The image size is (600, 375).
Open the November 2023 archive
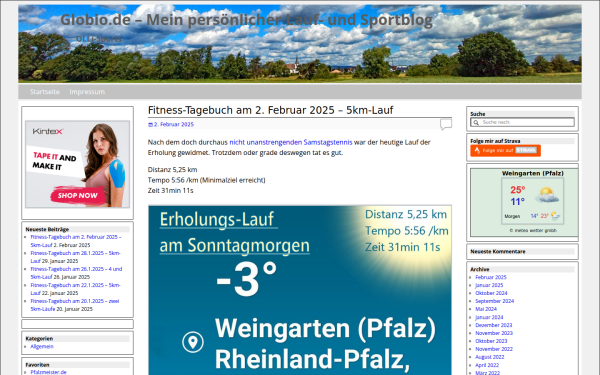[x=494, y=333]
